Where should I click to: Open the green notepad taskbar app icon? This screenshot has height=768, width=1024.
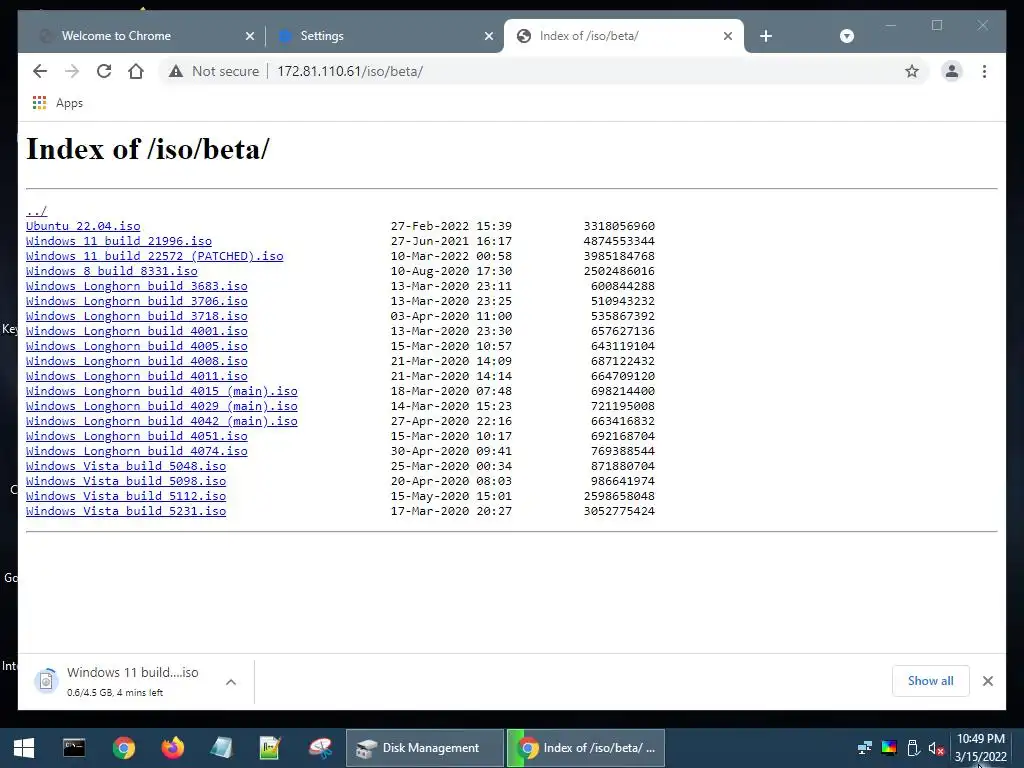click(270, 748)
